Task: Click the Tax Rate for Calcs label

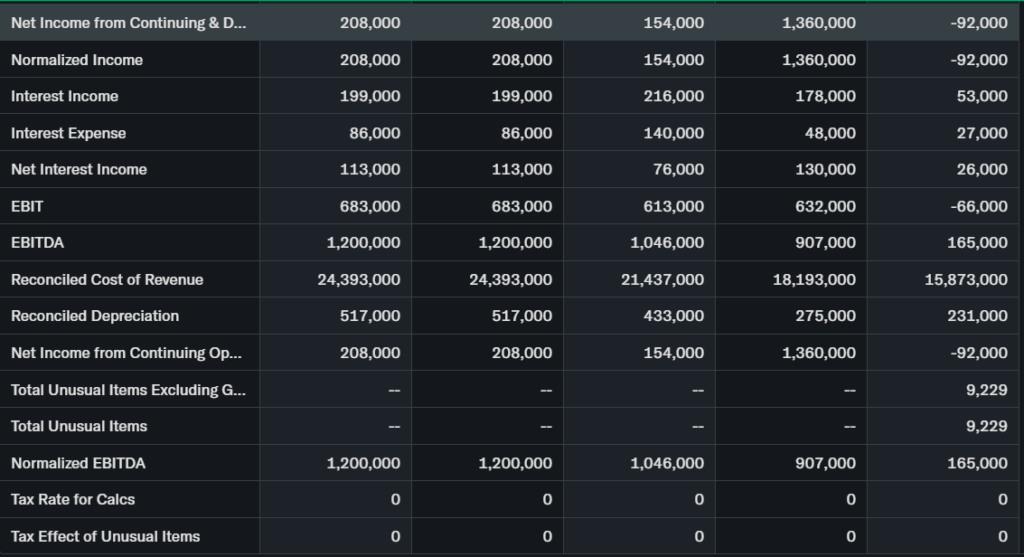Action: coord(73,499)
